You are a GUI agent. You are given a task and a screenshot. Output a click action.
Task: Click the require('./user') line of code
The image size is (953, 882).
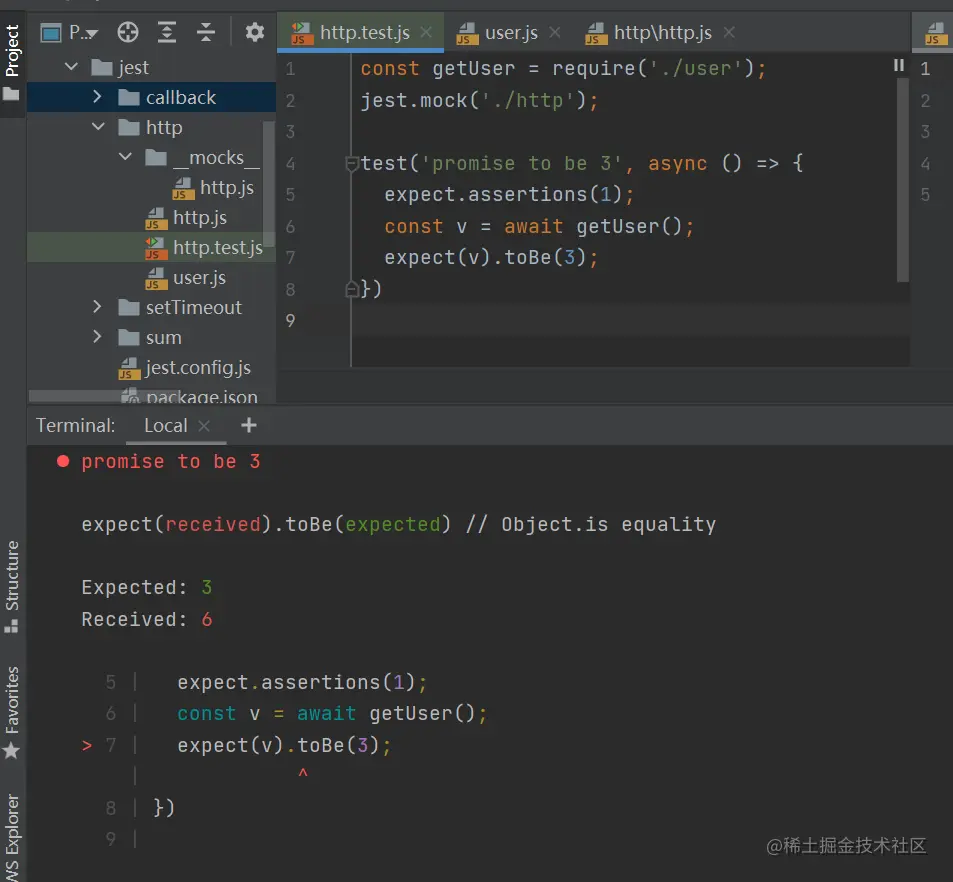(x=563, y=69)
